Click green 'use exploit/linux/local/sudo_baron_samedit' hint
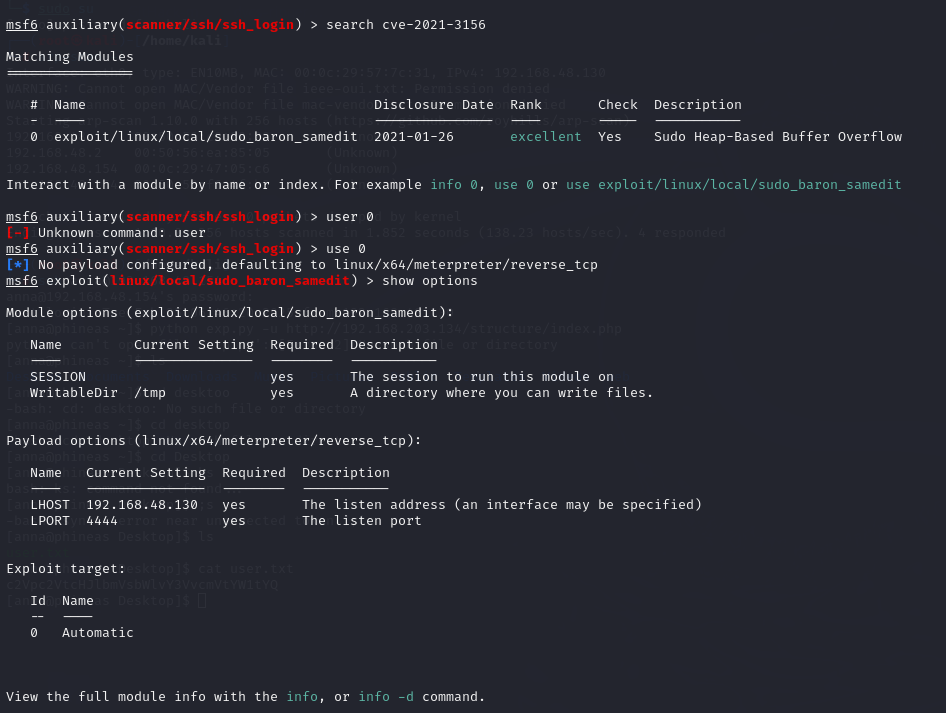 [733, 185]
